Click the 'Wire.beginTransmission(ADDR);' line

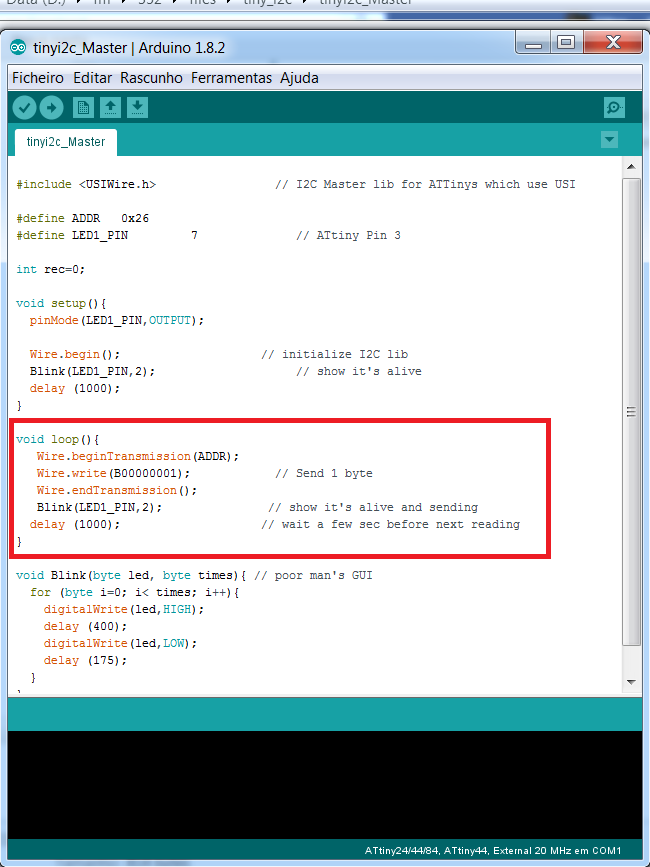coord(138,457)
